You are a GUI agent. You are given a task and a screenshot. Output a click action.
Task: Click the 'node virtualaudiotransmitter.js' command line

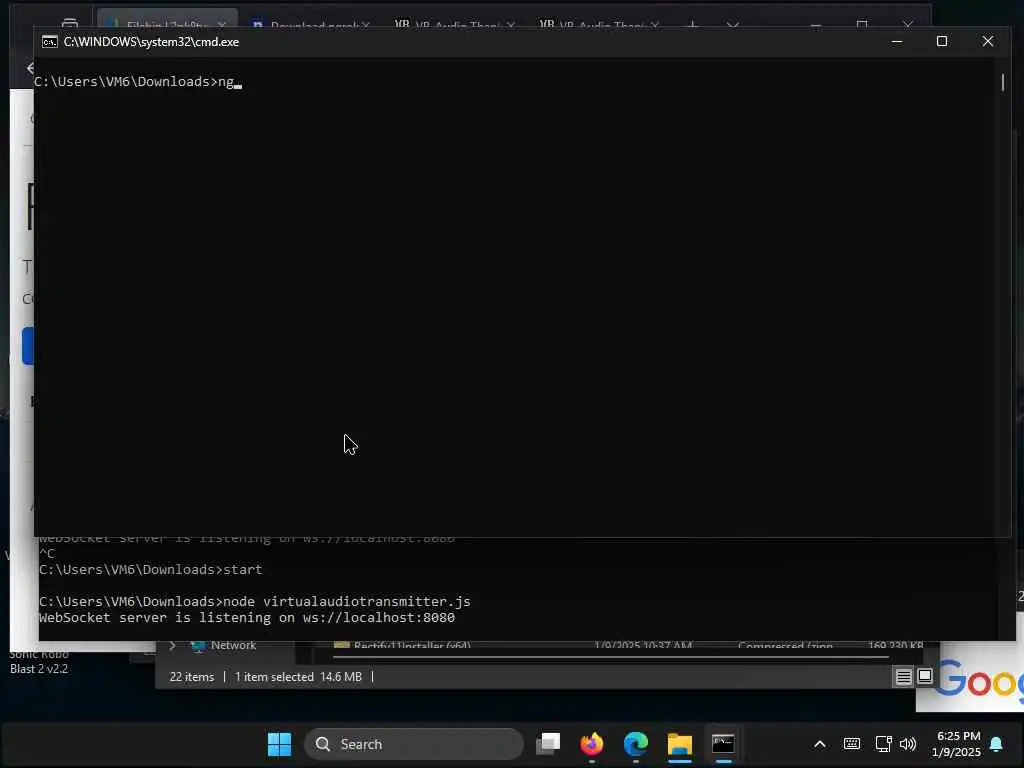[255, 601]
